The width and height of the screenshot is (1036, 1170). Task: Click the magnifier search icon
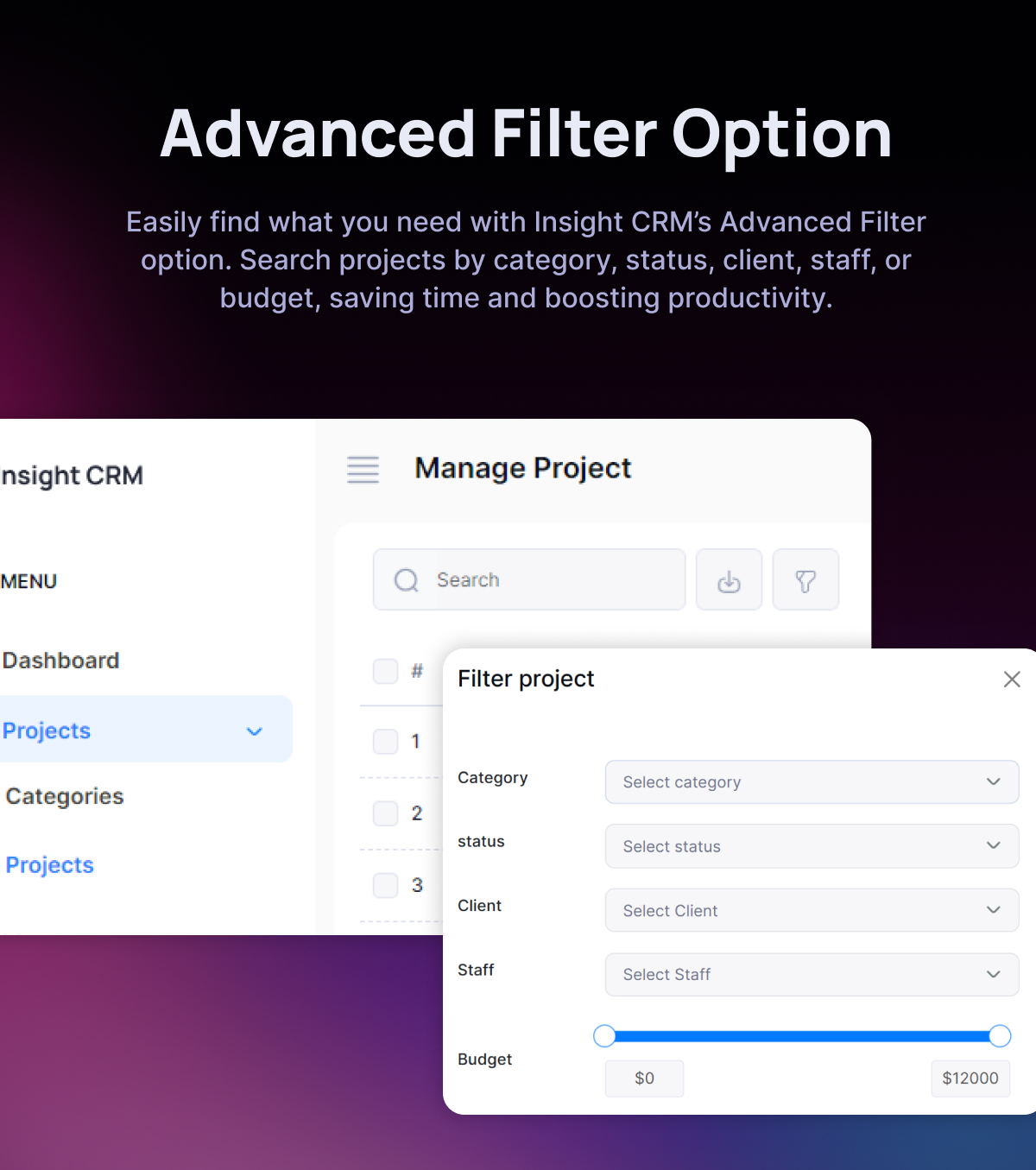pos(406,580)
